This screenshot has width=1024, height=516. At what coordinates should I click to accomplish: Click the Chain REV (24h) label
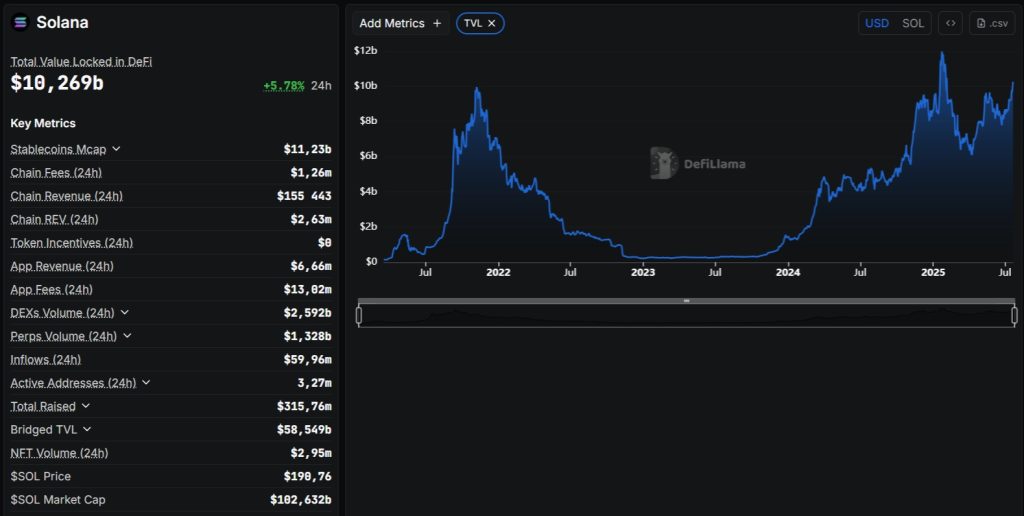(x=54, y=219)
